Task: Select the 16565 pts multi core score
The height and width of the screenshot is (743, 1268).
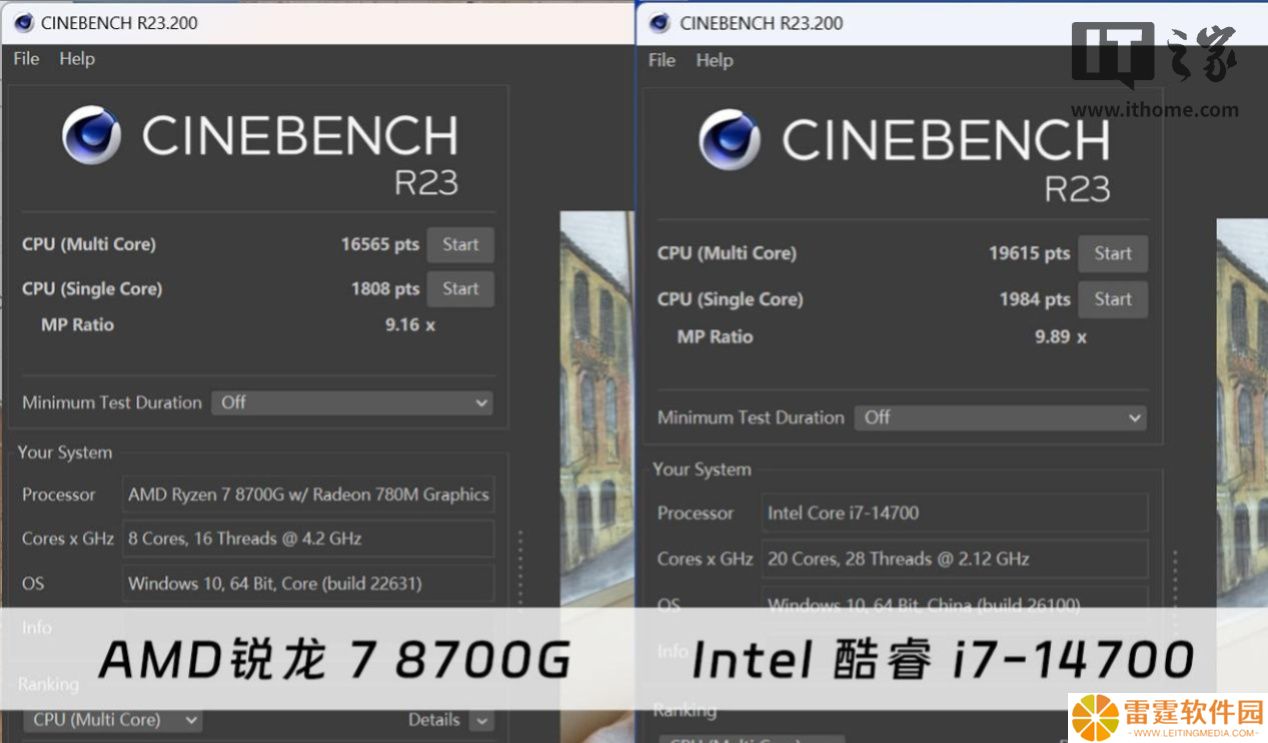Action: click(x=380, y=245)
